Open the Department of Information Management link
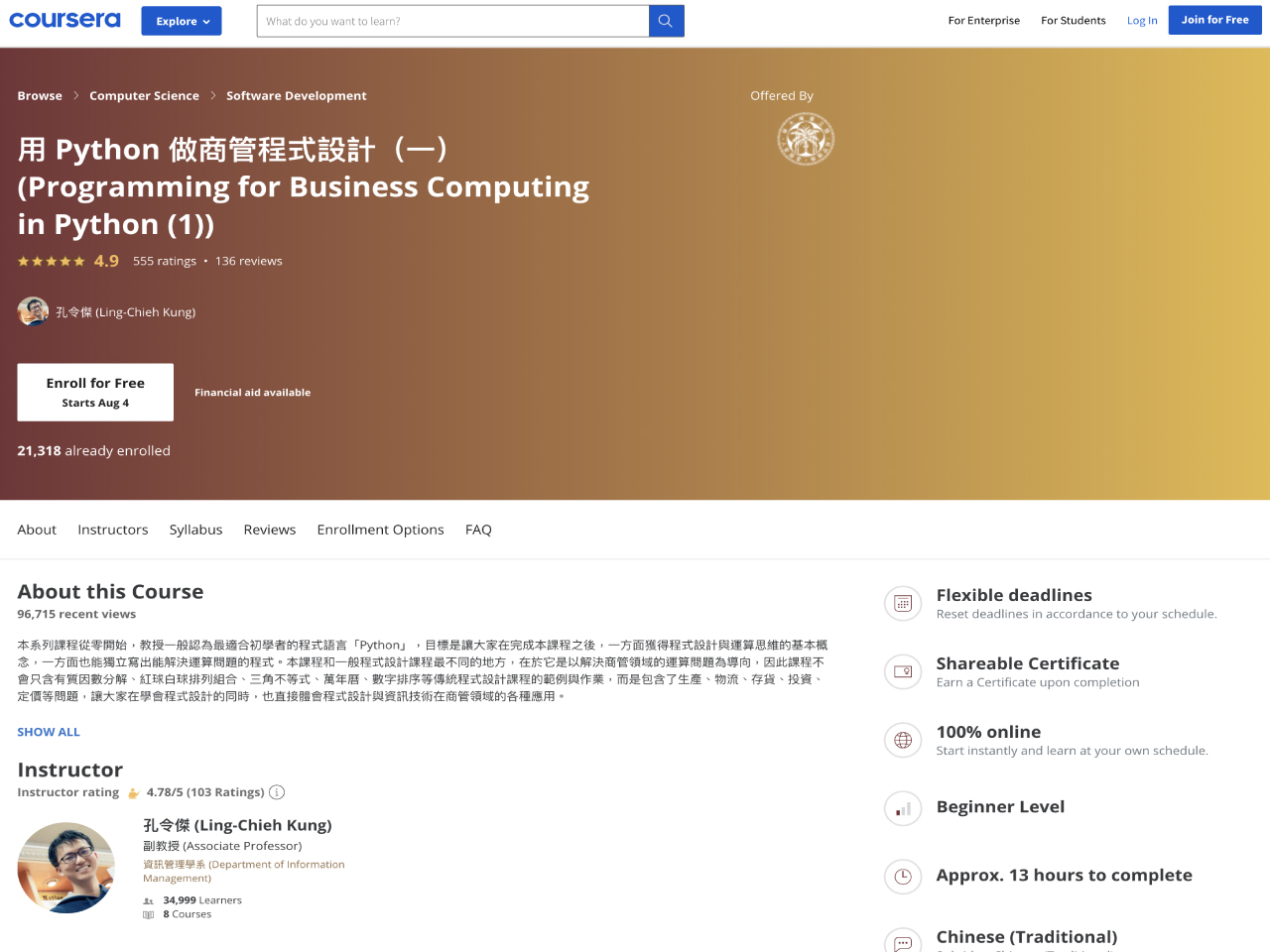Screen dimensions: 1270x952 point(244,871)
